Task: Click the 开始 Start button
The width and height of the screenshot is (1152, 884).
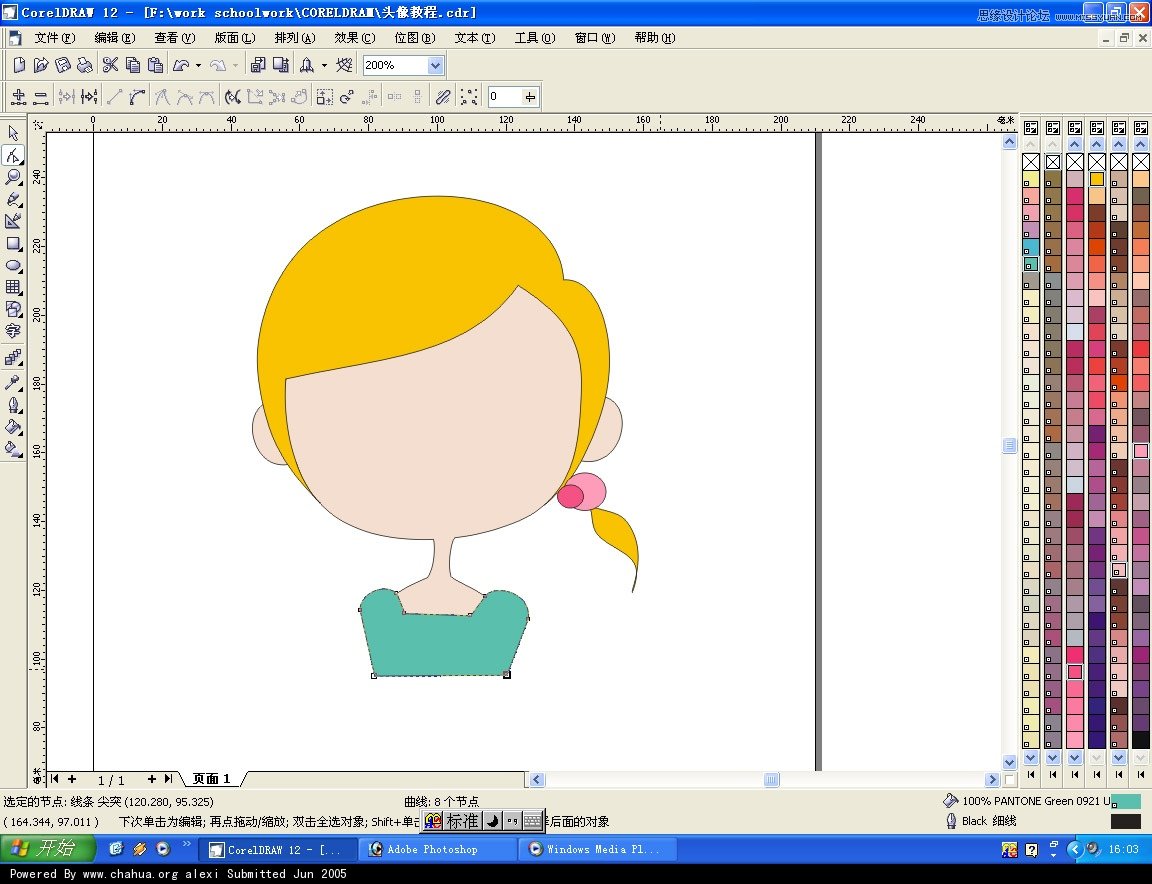Action: (48, 848)
